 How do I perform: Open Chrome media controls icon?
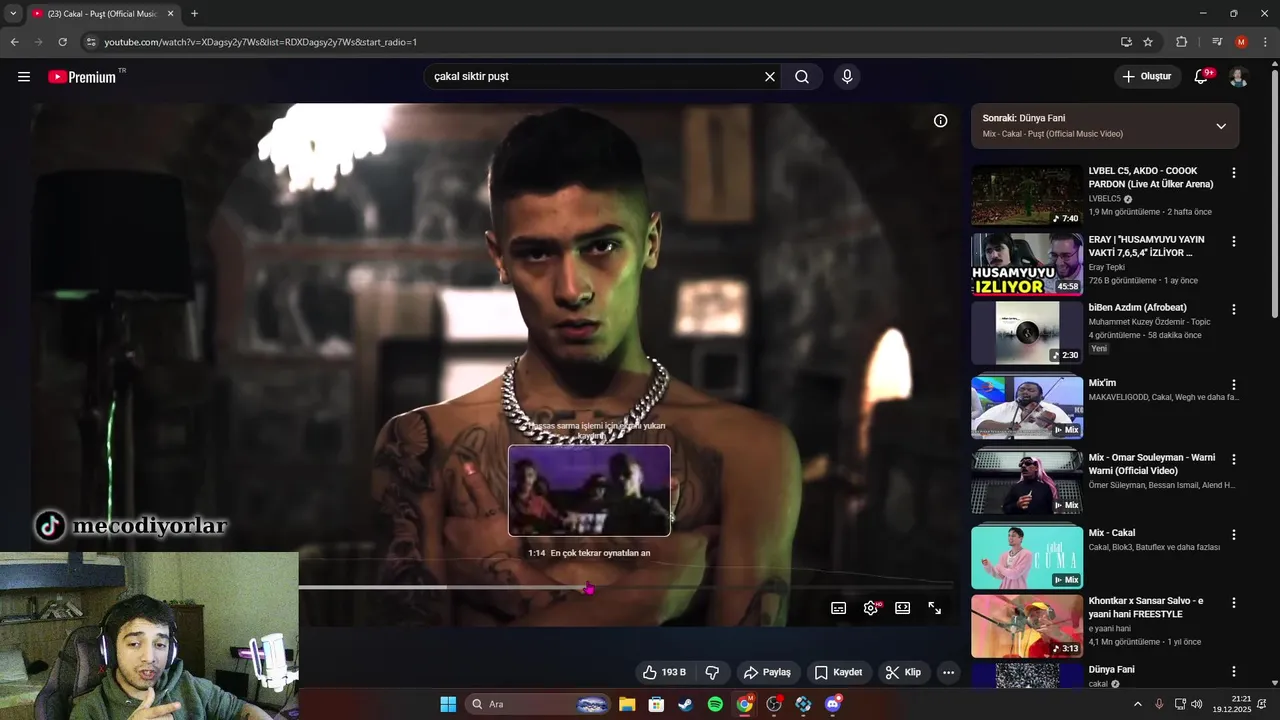(1217, 42)
